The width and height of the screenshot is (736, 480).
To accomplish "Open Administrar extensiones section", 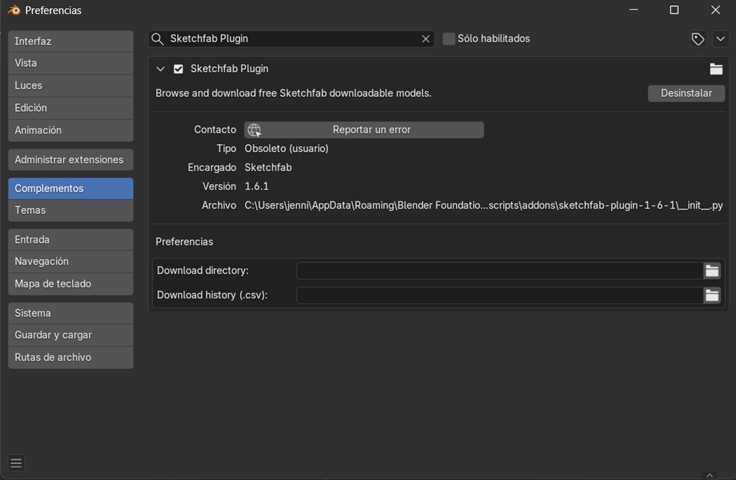I will click(x=71, y=160).
